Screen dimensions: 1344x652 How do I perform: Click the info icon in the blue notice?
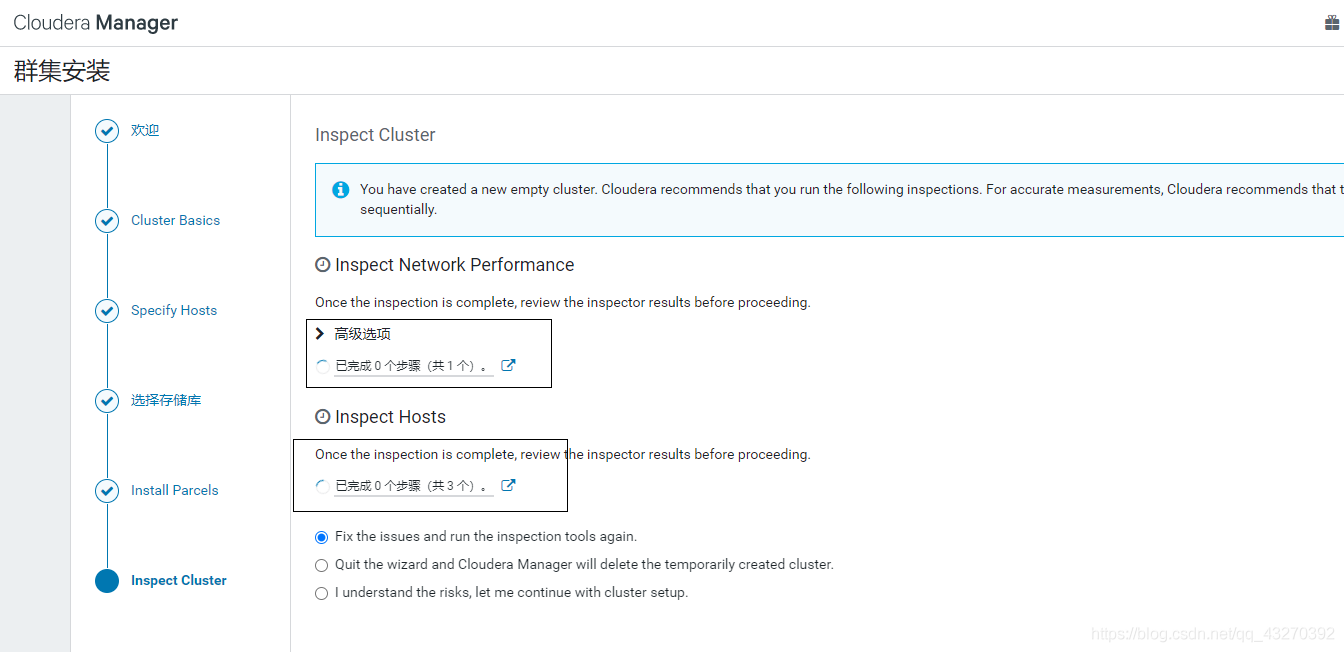[x=341, y=189]
